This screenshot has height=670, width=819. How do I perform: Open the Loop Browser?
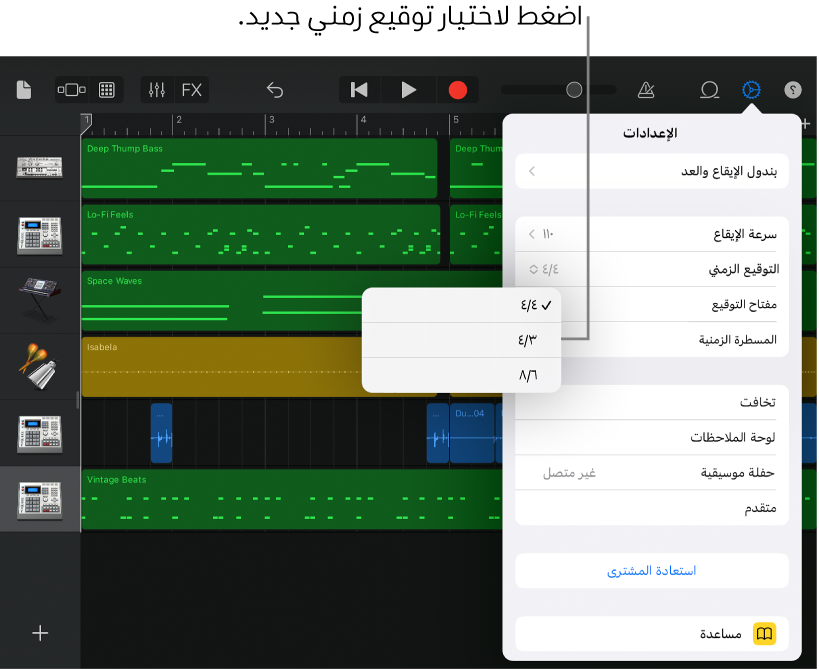tap(709, 89)
